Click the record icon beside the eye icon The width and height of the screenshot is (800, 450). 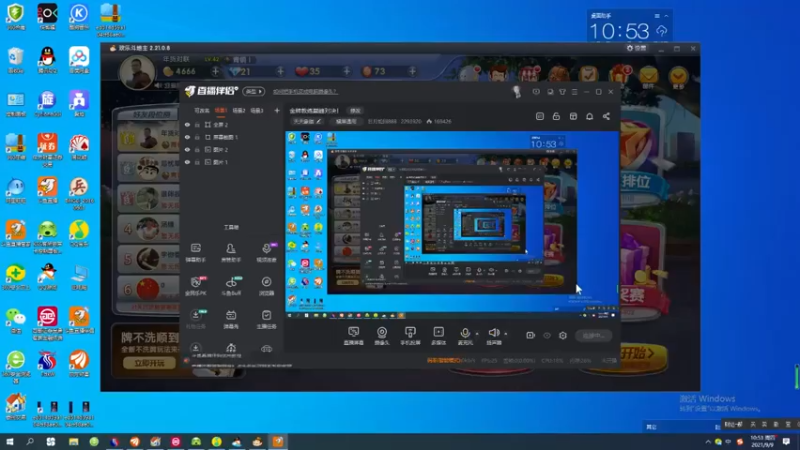(531, 335)
